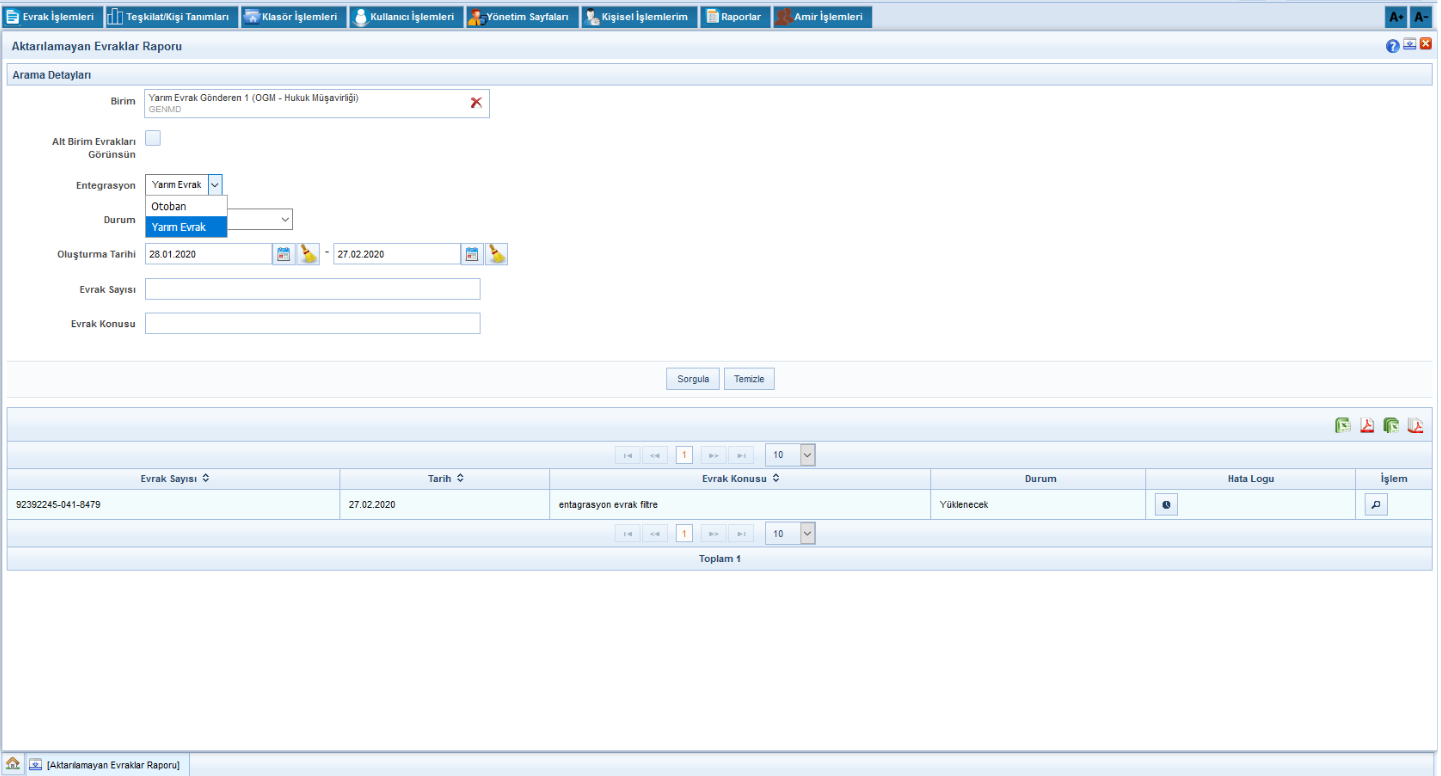Go to first page in the bottom paginator
The image size is (1441, 776).
(x=627, y=534)
